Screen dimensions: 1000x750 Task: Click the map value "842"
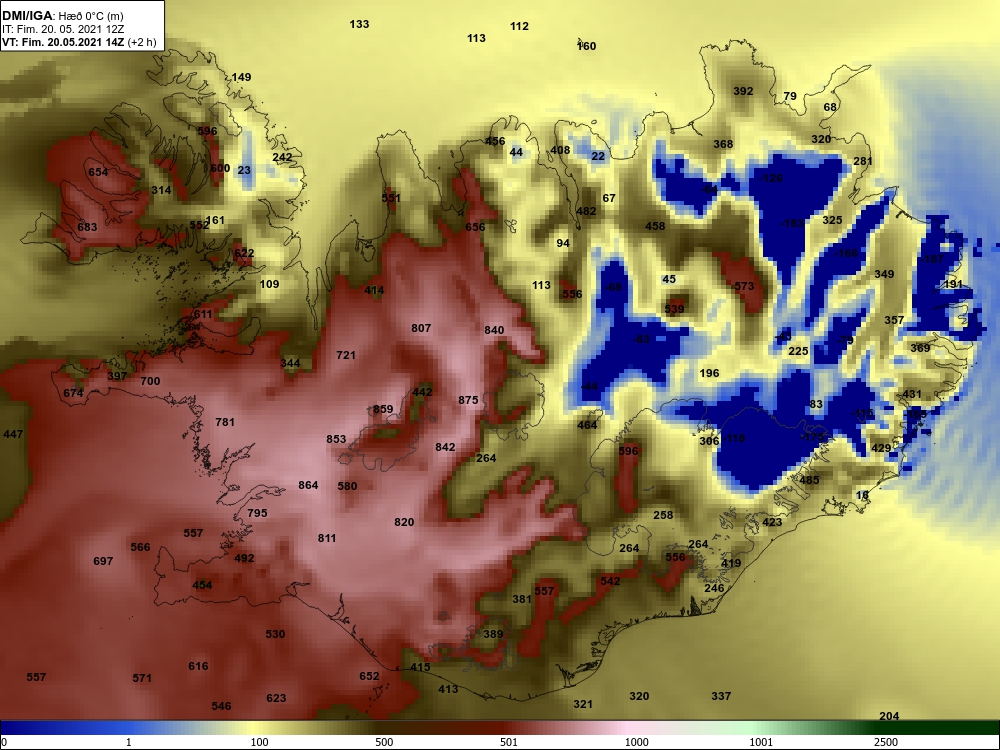coord(445,447)
